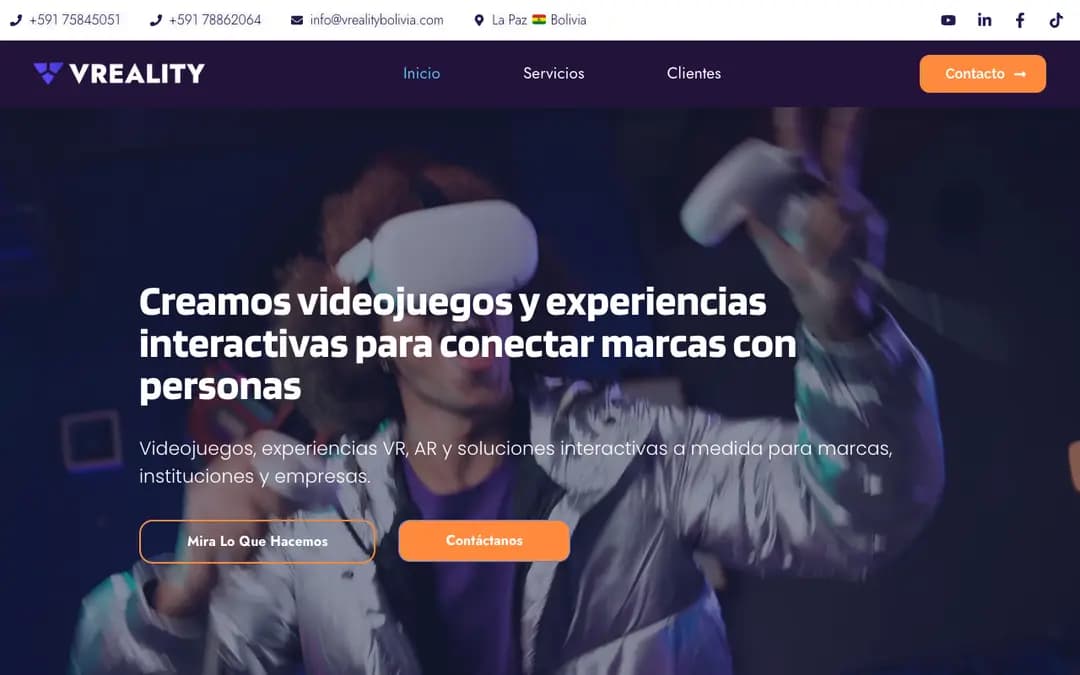The height and width of the screenshot is (675, 1080).
Task: Click the 'Creamos videojuegos y experiencias' headline
Action: (468, 343)
